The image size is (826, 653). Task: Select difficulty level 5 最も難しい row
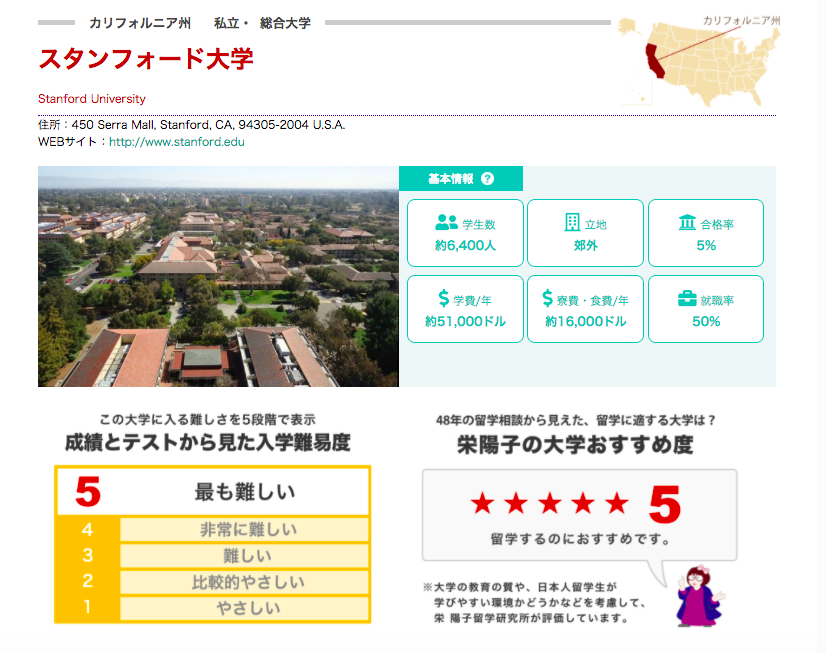point(213,492)
